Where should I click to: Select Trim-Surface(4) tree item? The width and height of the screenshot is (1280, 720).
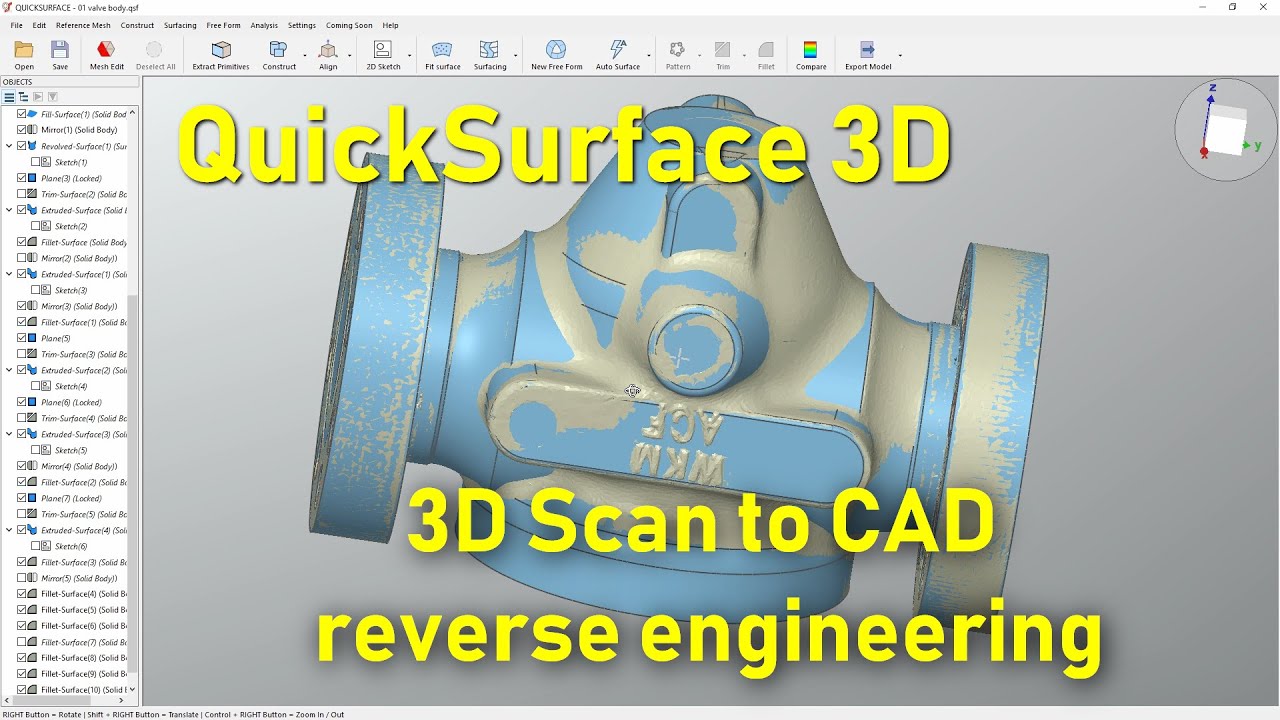(x=83, y=418)
